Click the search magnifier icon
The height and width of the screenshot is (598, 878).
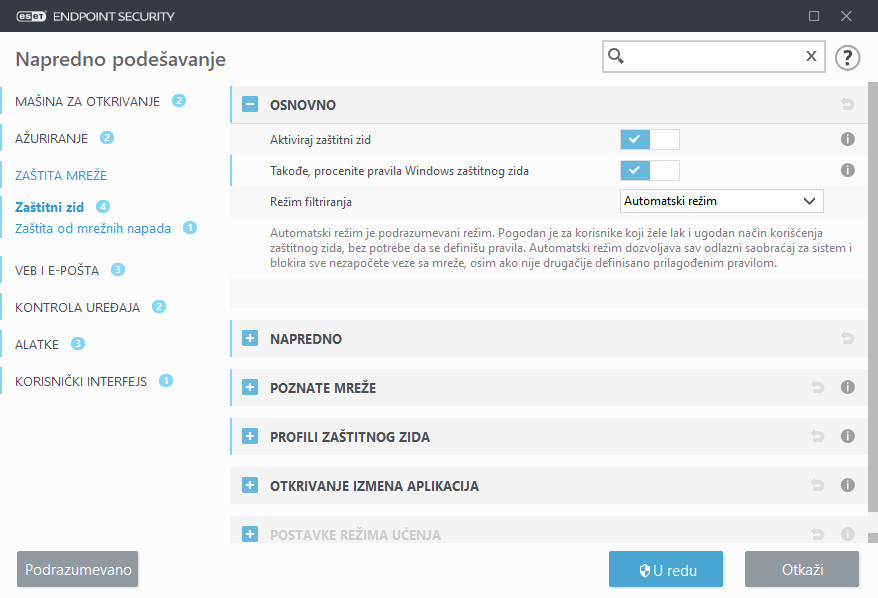click(616, 56)
